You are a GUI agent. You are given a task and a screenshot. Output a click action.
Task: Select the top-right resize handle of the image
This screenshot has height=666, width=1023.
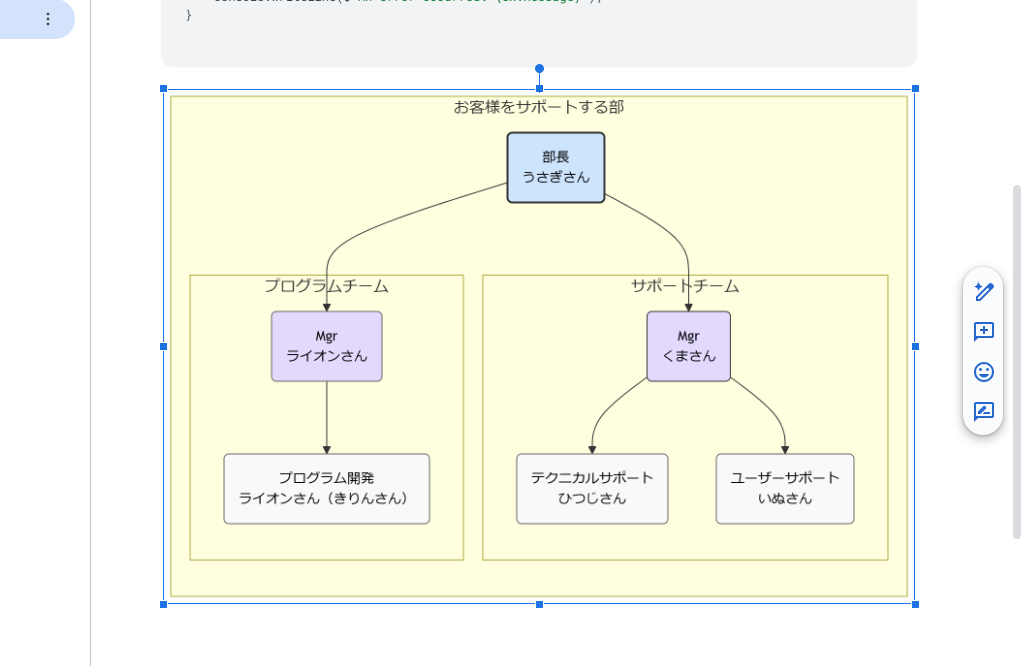(x=915, y=89)
